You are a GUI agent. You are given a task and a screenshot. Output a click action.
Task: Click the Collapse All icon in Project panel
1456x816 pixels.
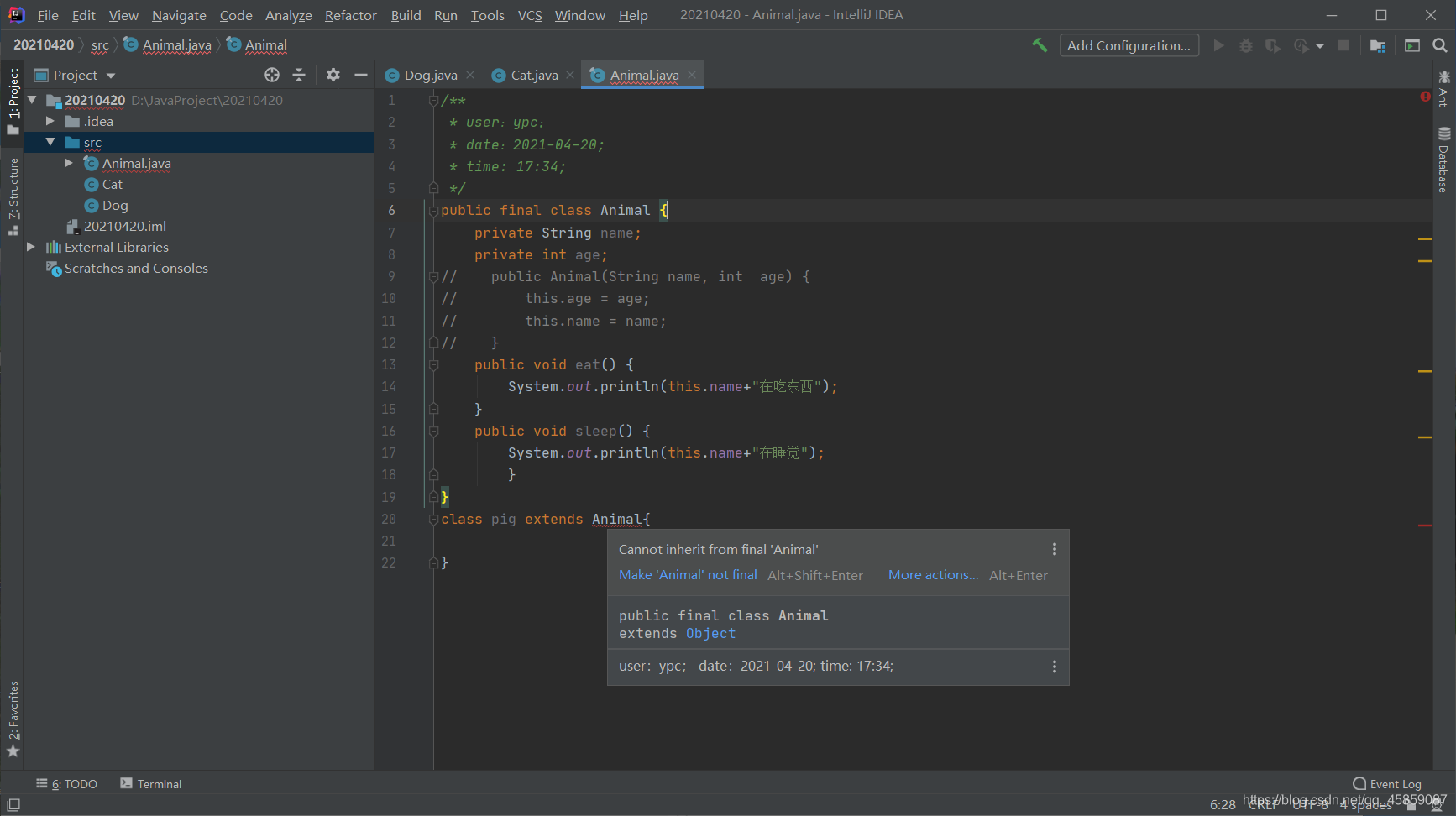299,75
